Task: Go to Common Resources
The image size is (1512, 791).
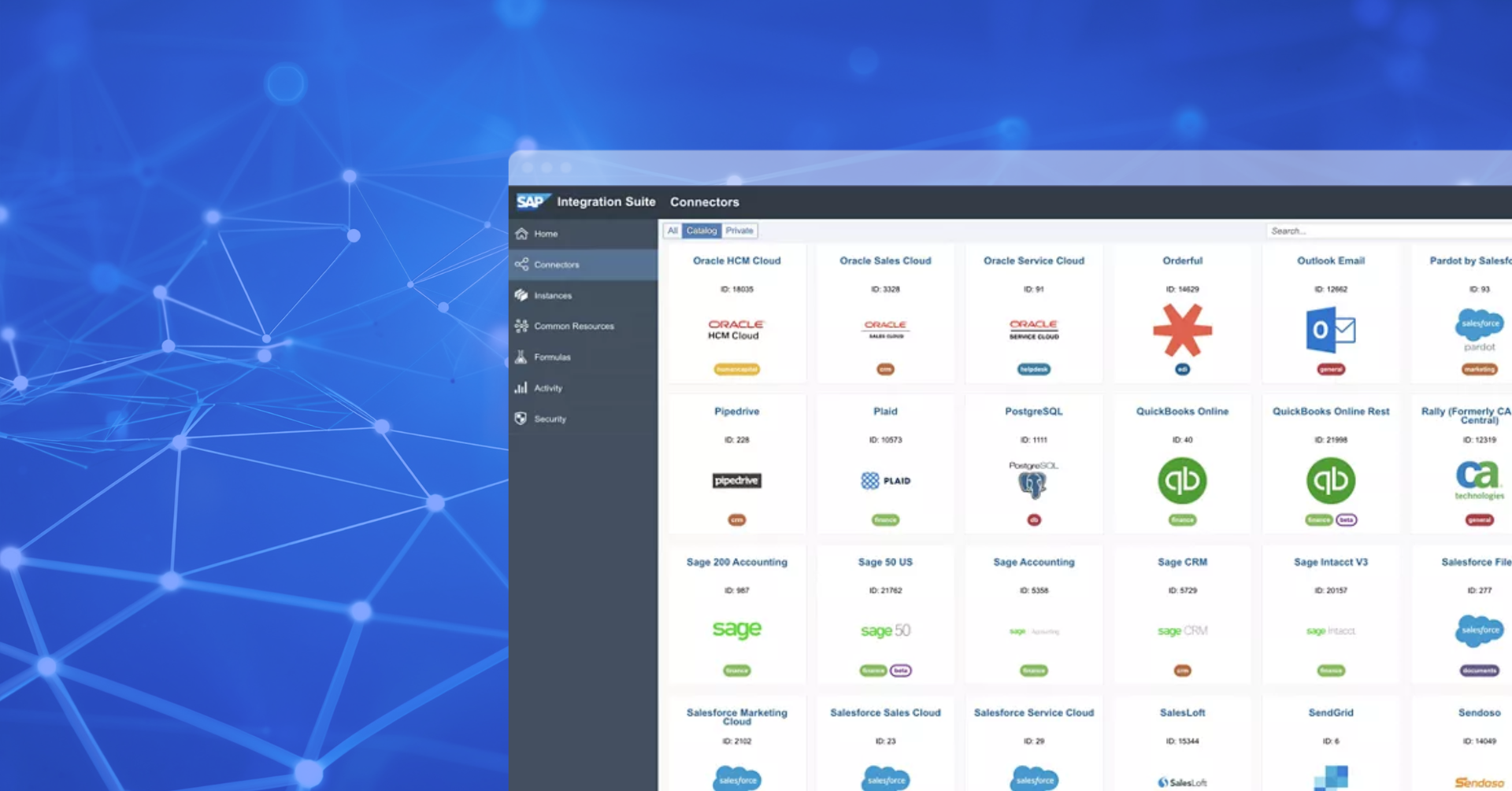Action: coord(583,326)
